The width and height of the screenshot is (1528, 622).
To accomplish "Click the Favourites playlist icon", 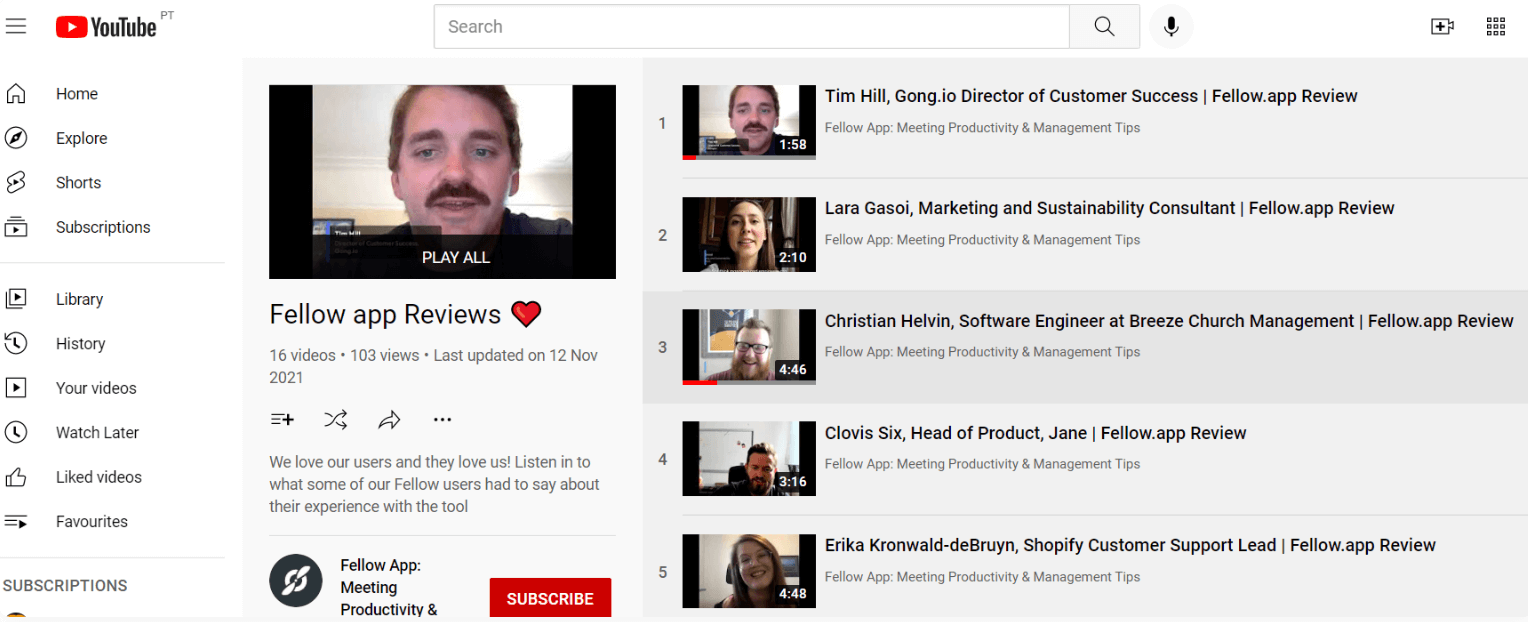I will tap(16, 522).
